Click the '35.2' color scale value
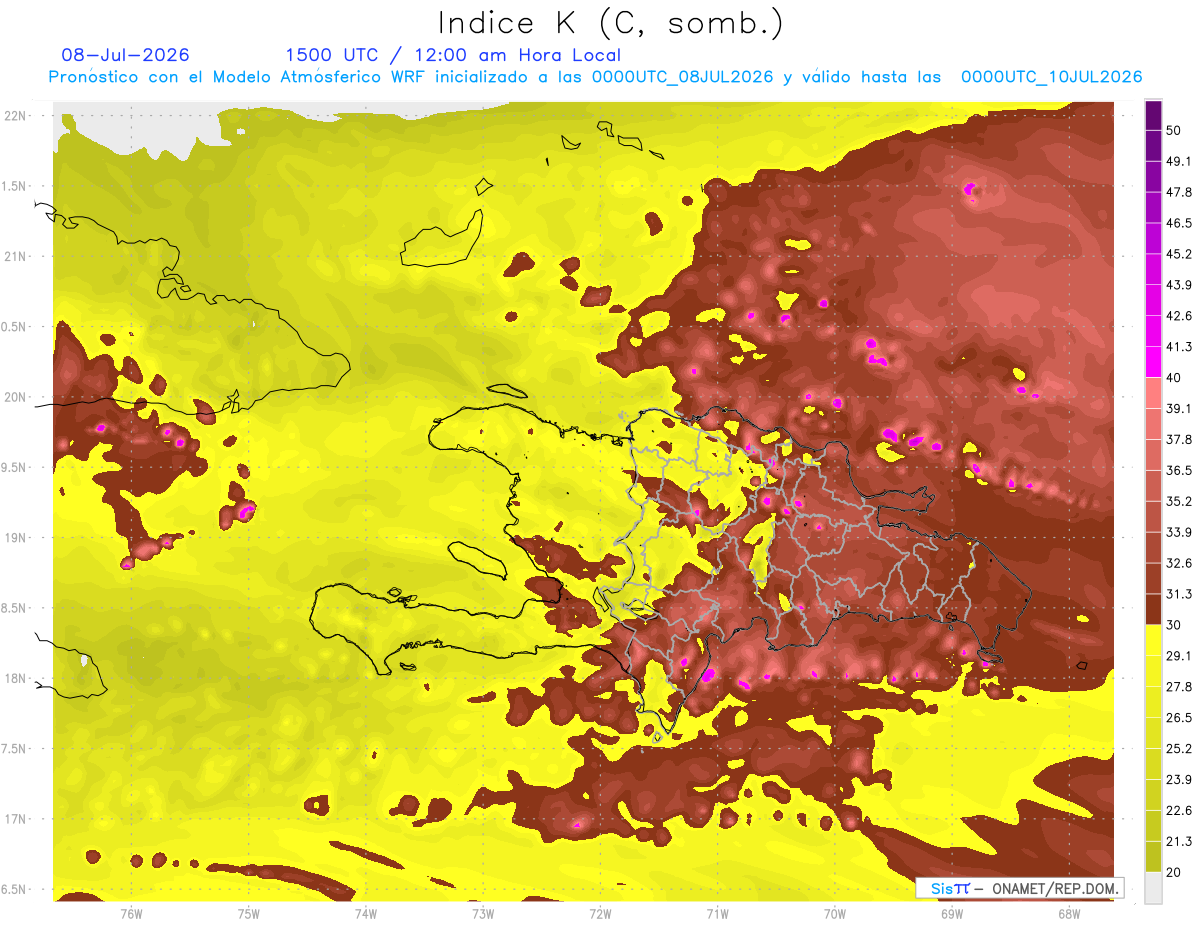Screen dimensions: 1200x927 click(x=1178, y=501)
